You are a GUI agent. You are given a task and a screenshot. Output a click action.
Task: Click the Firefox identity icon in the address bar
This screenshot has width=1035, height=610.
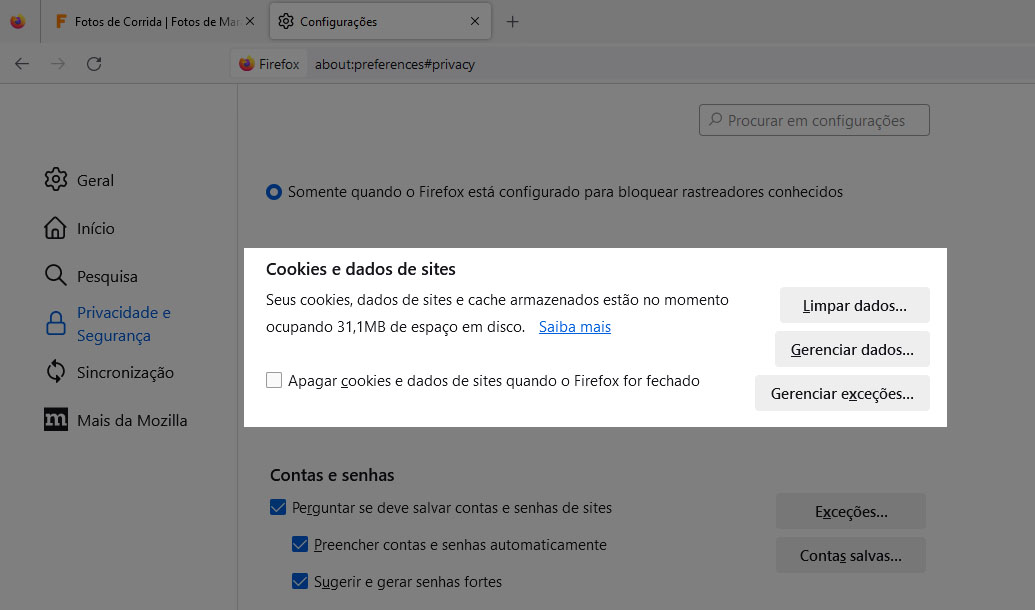(x=247, y=64)
